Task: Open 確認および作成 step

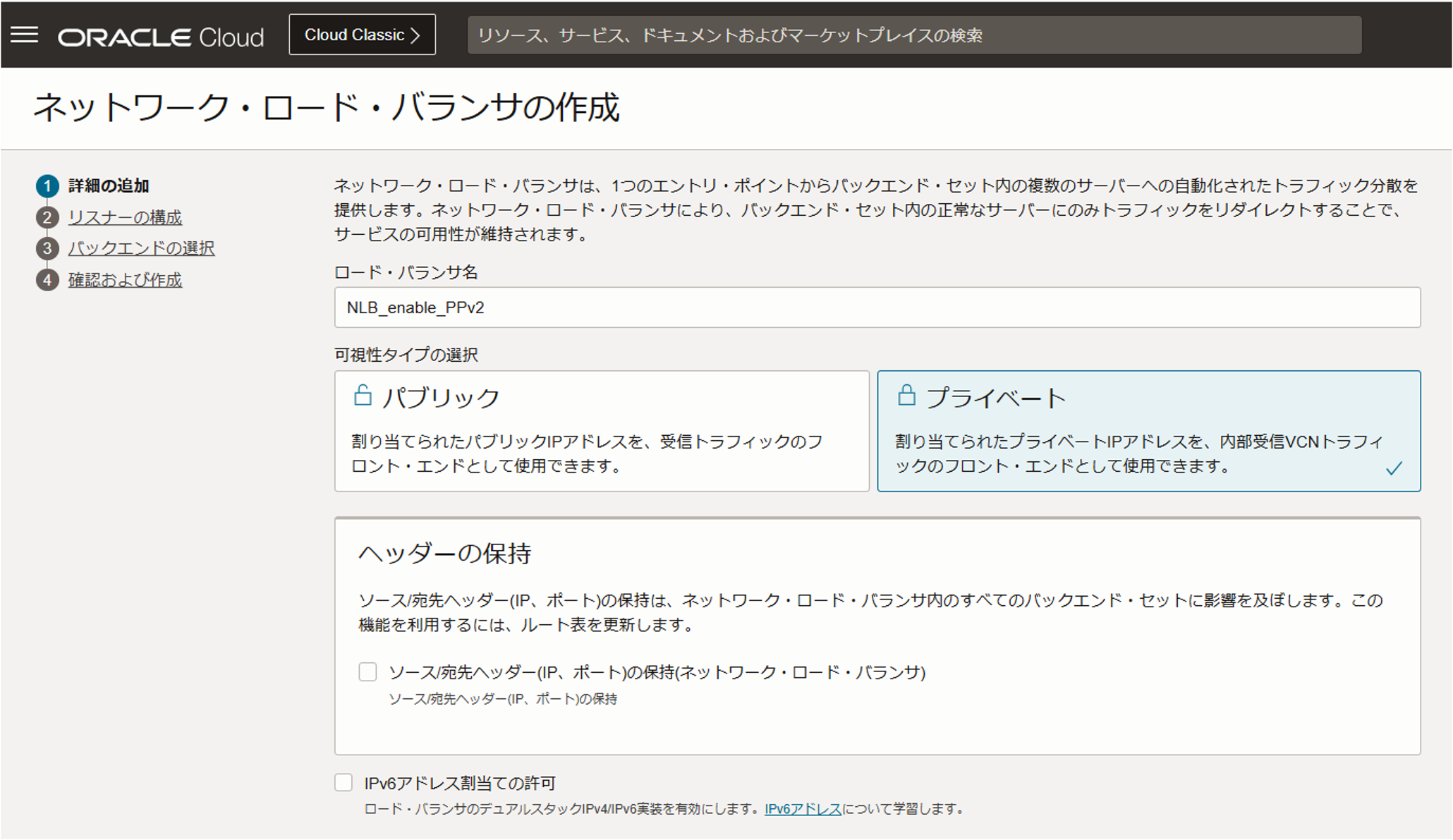Action: [x=124, y=279]
